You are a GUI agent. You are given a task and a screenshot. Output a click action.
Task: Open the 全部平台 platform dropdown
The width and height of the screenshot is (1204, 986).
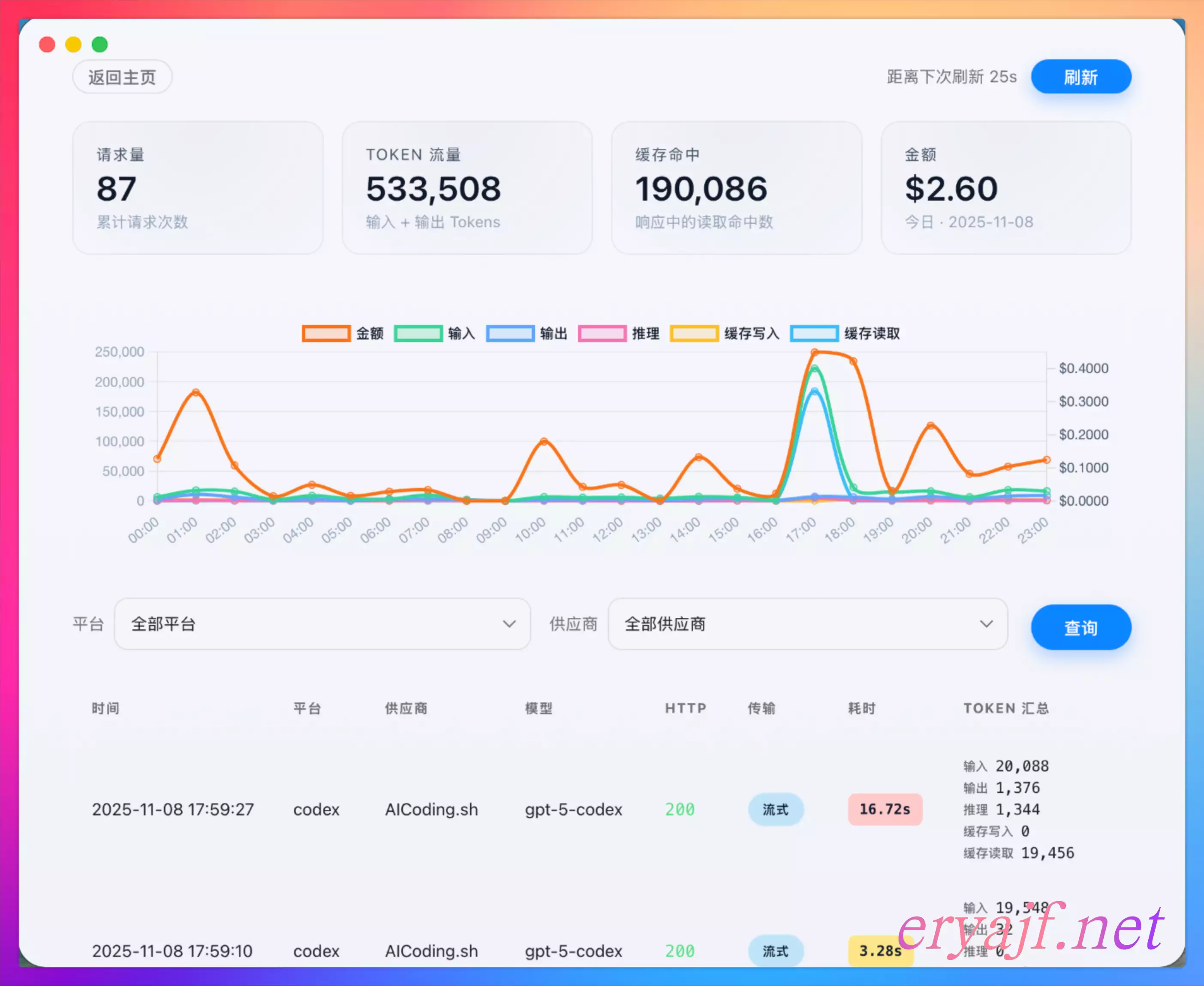coord(322,624)
